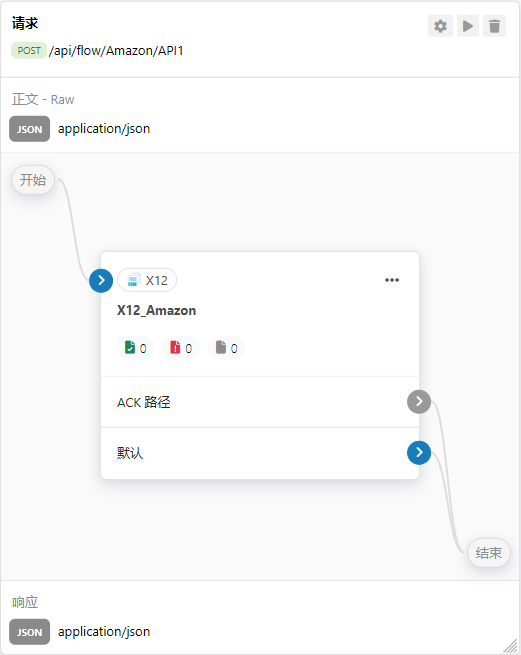Select blue input arrow on X12 node
The height and width of the screenshot is (655, 521).
point(101,280)
